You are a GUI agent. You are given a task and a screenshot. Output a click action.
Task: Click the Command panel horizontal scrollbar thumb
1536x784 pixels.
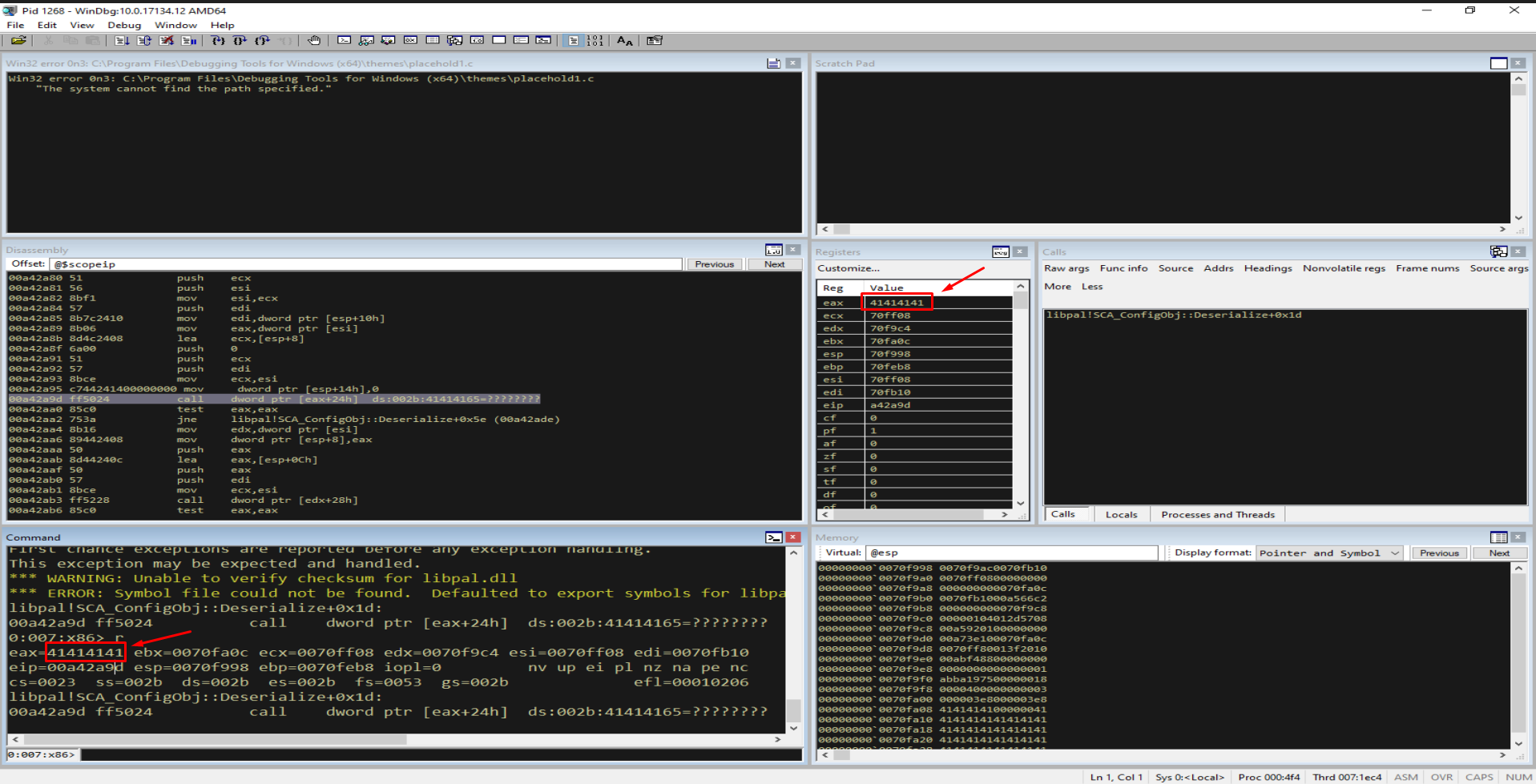(214, 739)
